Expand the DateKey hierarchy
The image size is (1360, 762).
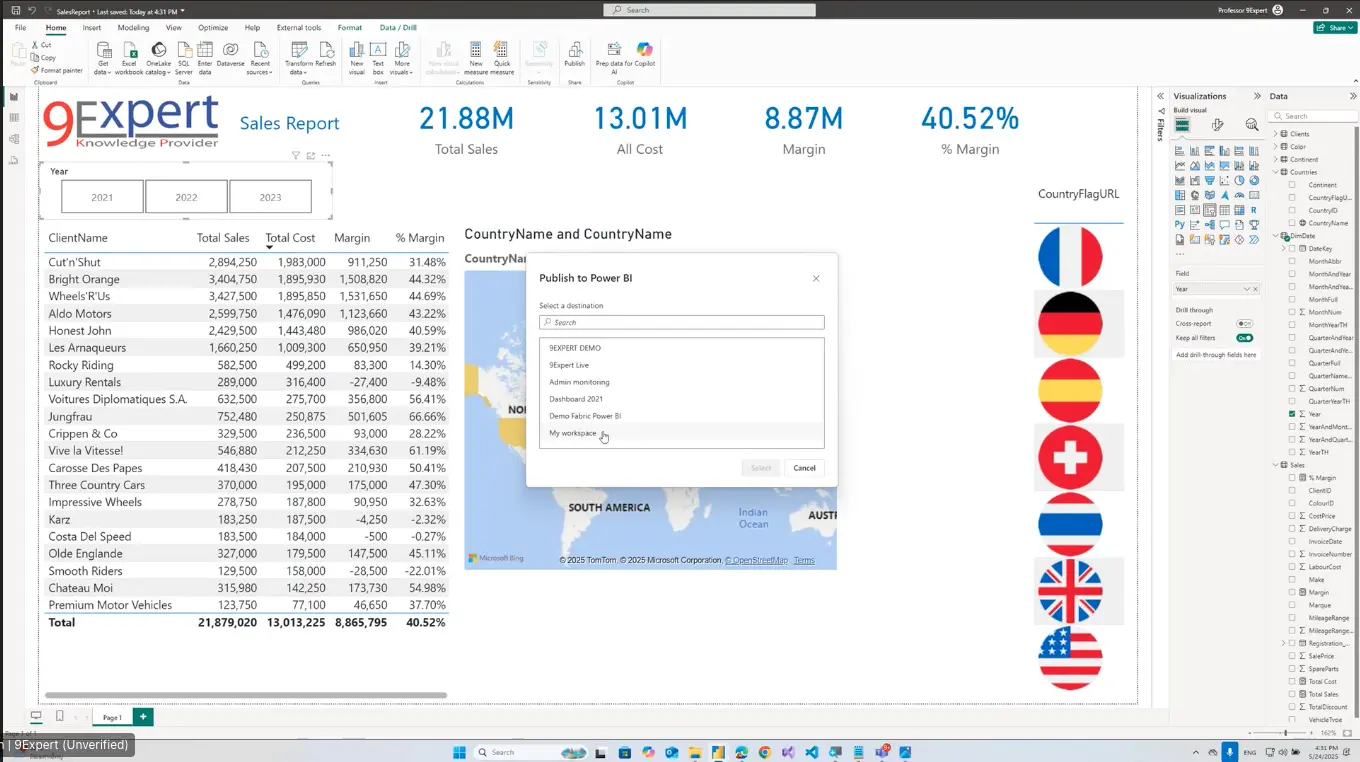[1283, 248]
